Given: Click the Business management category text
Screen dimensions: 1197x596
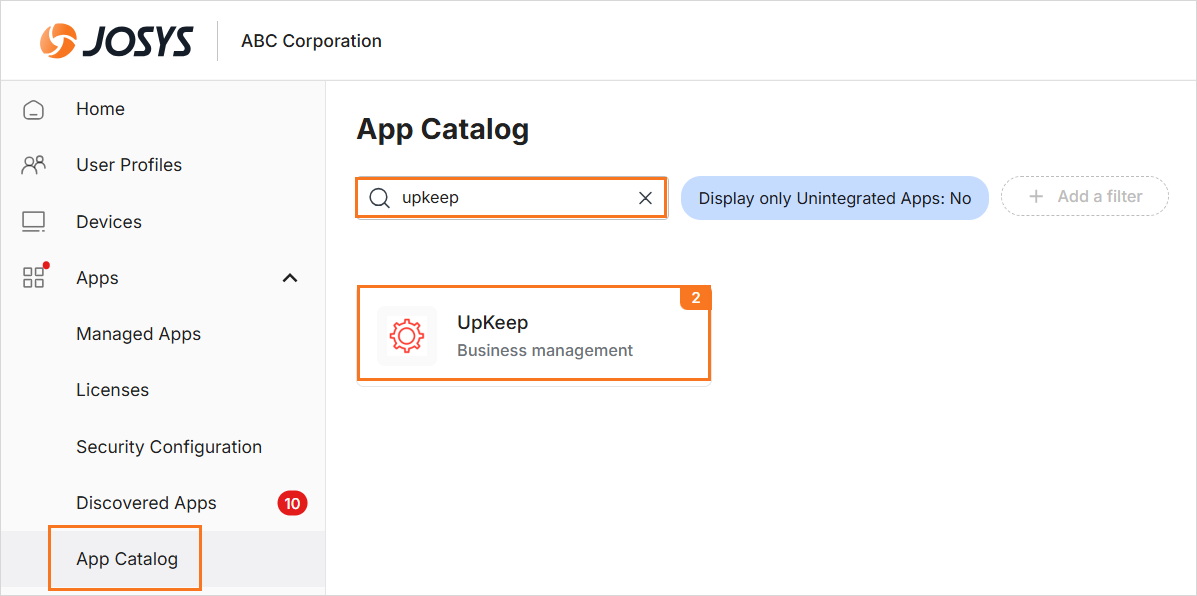Looking at the screenshot, I should 545,350.
